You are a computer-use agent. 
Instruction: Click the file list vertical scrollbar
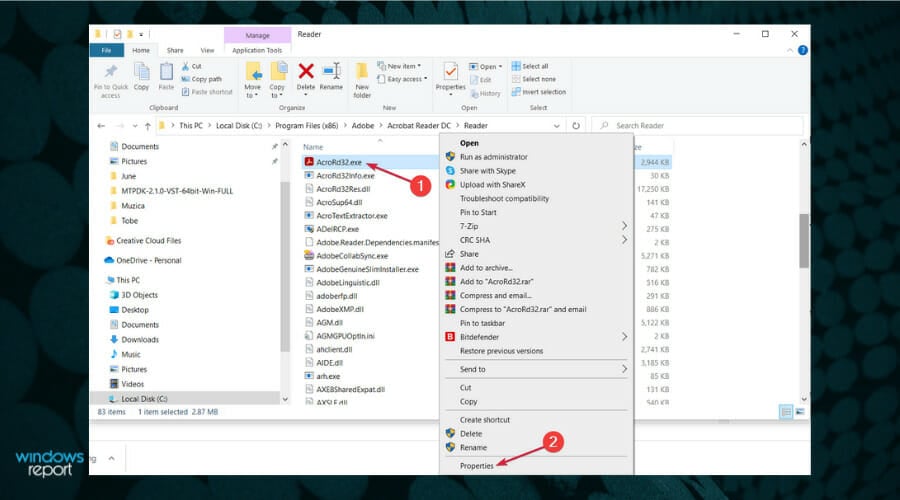point(804,241)
